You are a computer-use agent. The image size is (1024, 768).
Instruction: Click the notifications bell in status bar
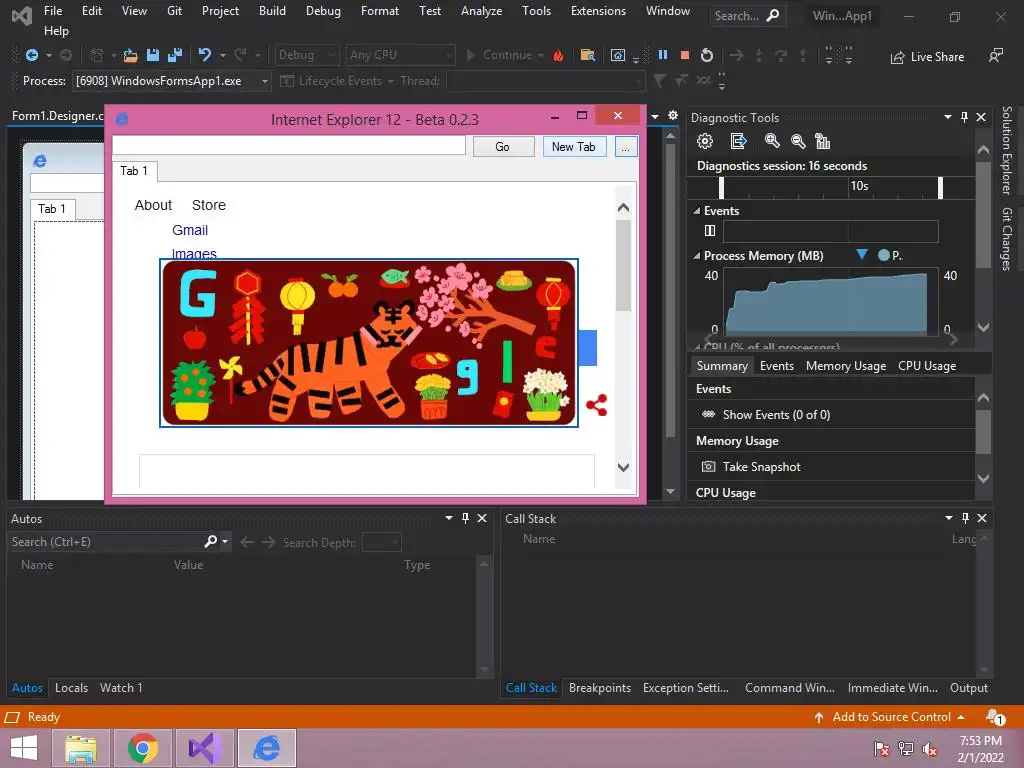(x=995, y=717)
